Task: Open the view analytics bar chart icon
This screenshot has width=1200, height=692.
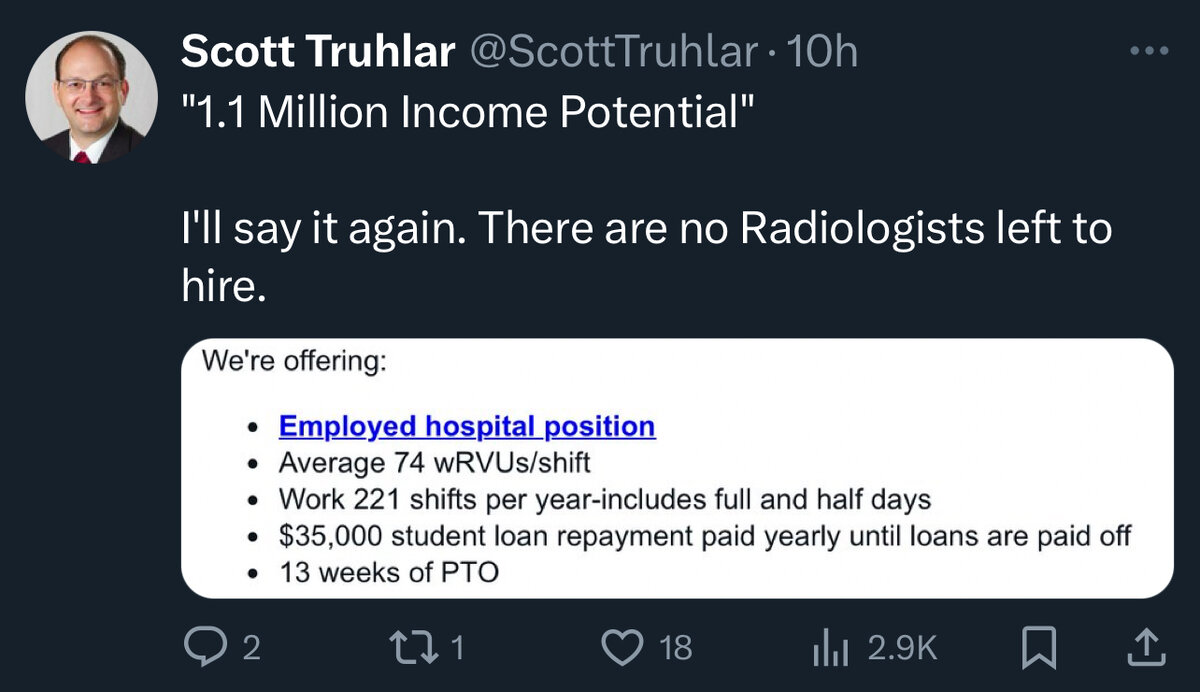Action: click(x=831, y=648)
